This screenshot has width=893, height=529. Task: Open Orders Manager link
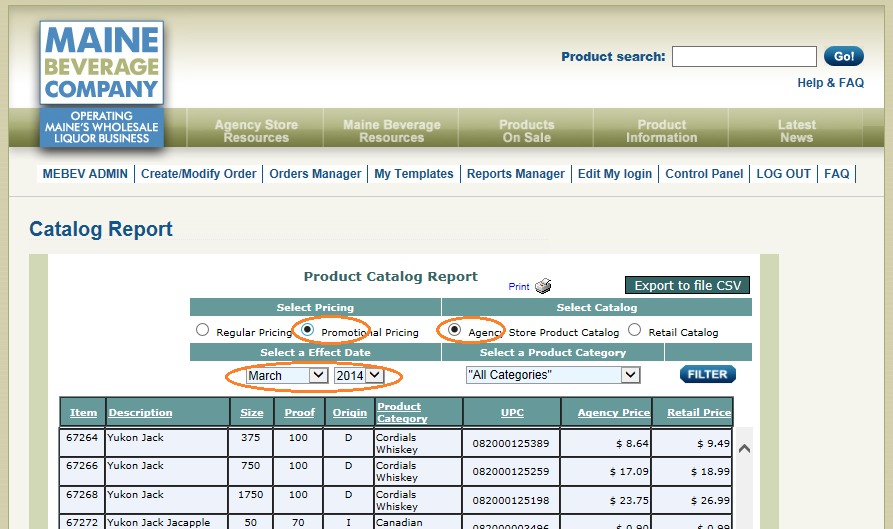pos(315,174)
